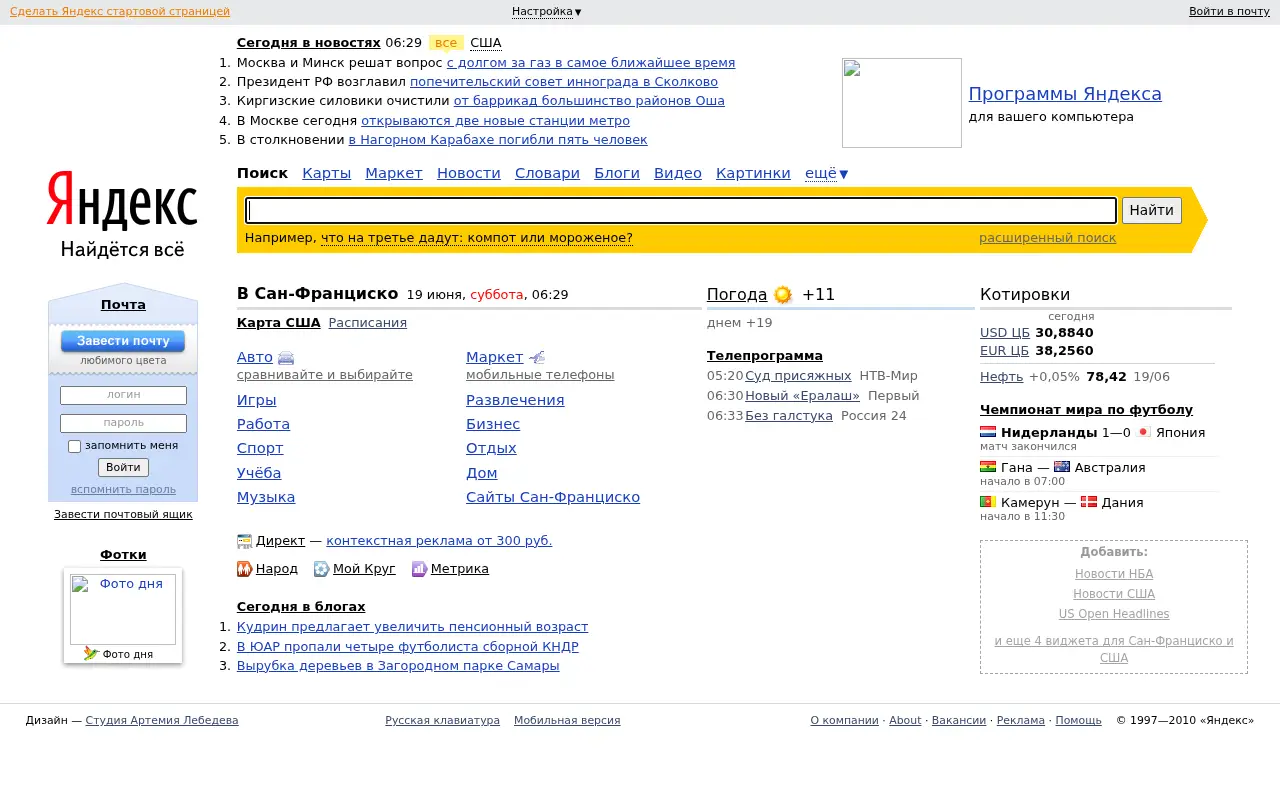This screenshot has height=800, width=1280.
Task: Click the Australia flag icon
Action: coord(1062,467)
